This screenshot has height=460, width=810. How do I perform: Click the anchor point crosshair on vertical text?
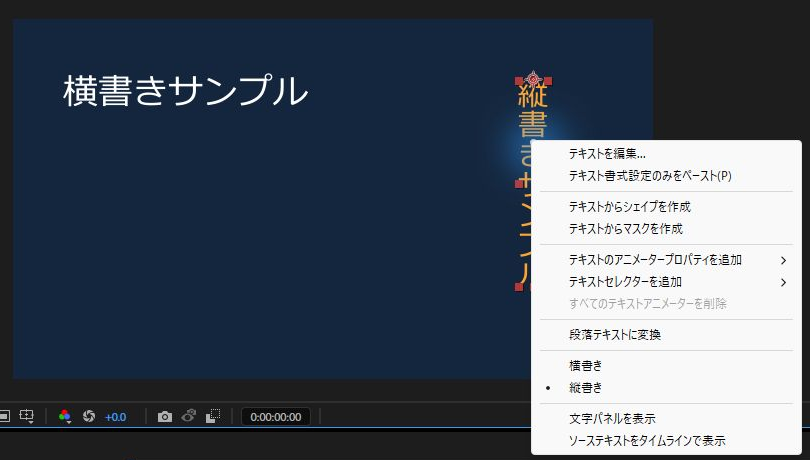tap(533, 79)
